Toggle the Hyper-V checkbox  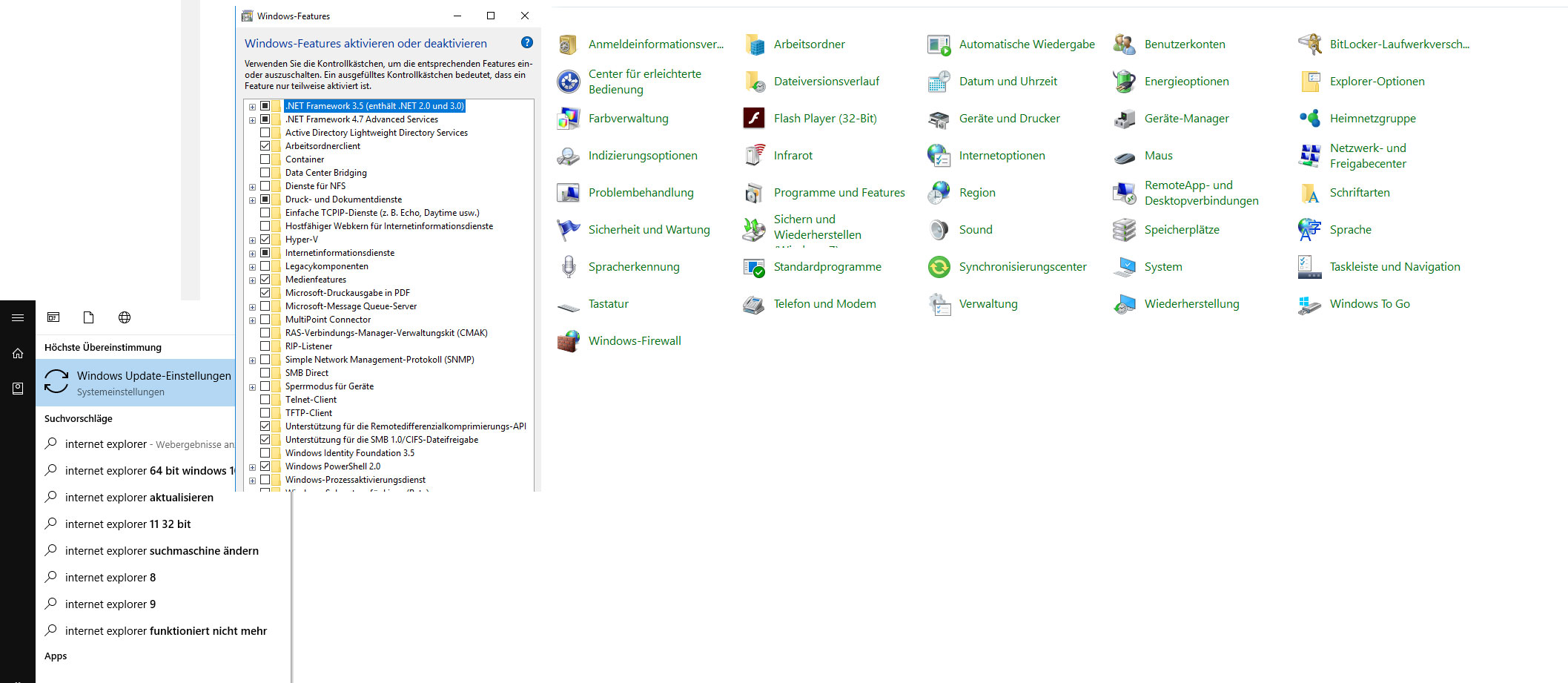coord(265,239)
